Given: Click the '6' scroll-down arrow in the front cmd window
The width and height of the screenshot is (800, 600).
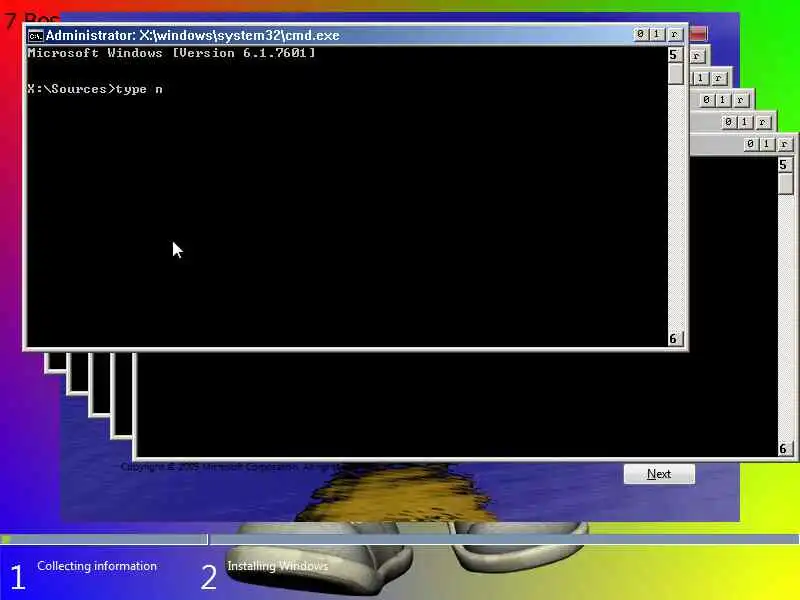Looking at the screenshot, I should 674,338.
